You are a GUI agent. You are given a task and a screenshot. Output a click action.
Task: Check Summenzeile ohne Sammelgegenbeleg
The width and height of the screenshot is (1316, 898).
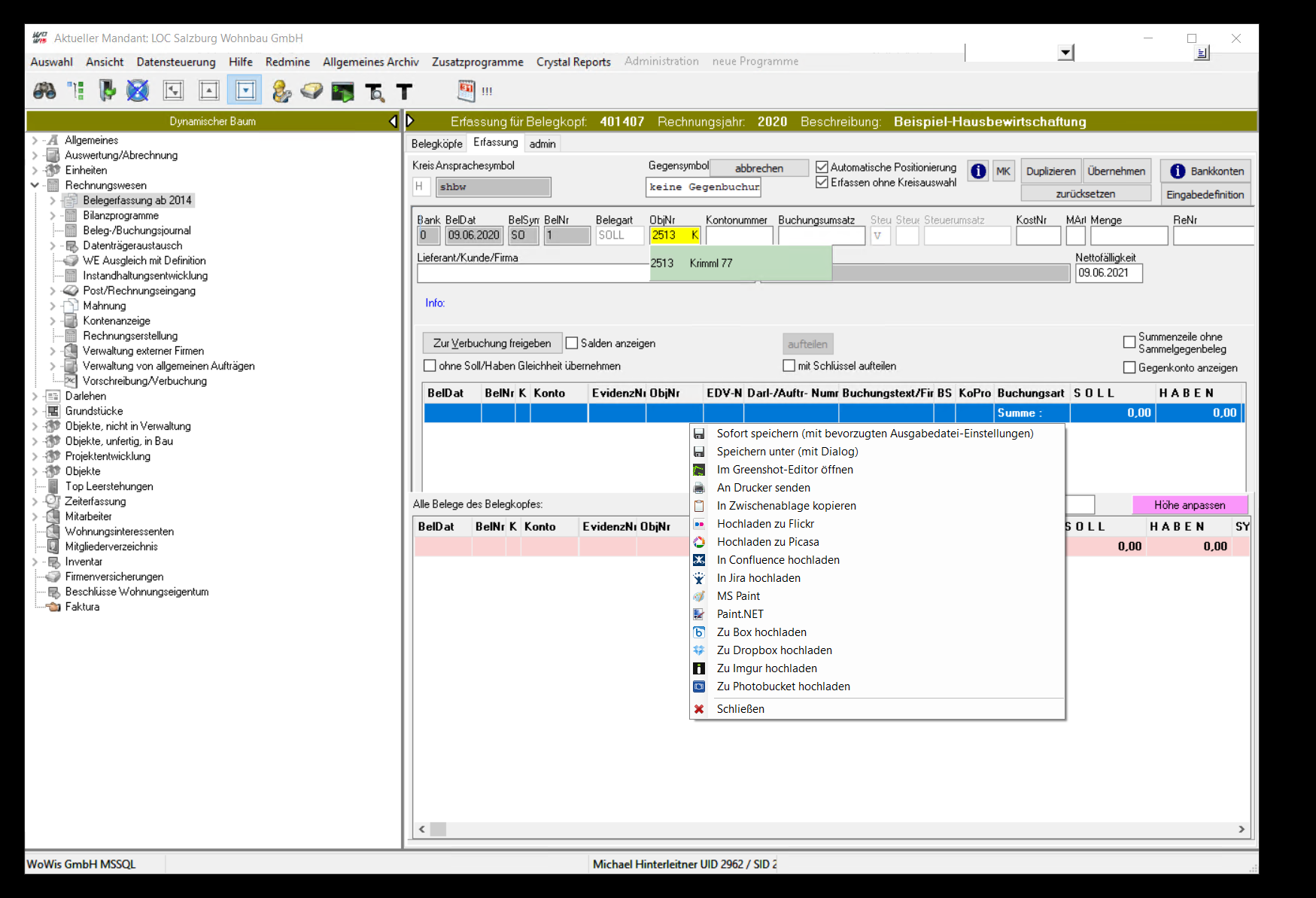click(1129, 342)
